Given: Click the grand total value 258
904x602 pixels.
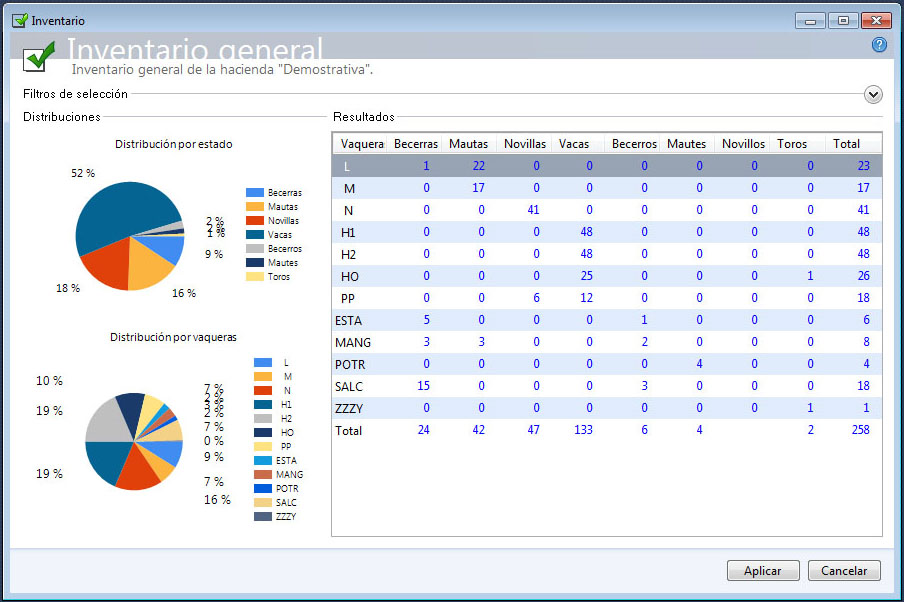Looking at the screenshot, I should 860,430.
